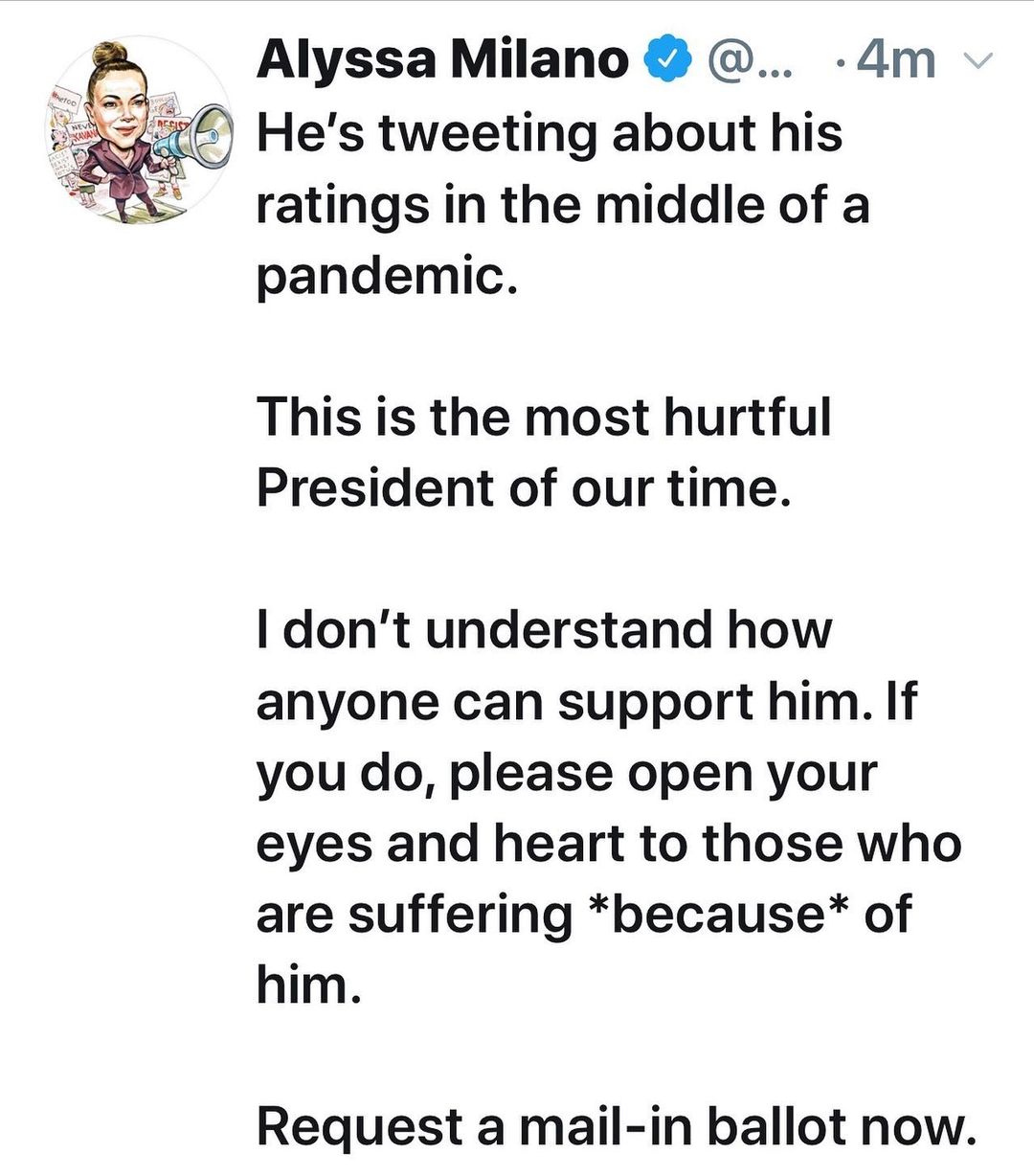Click the blue verified checkmark badge
1034x1176 pixels.
coord(670,61)
